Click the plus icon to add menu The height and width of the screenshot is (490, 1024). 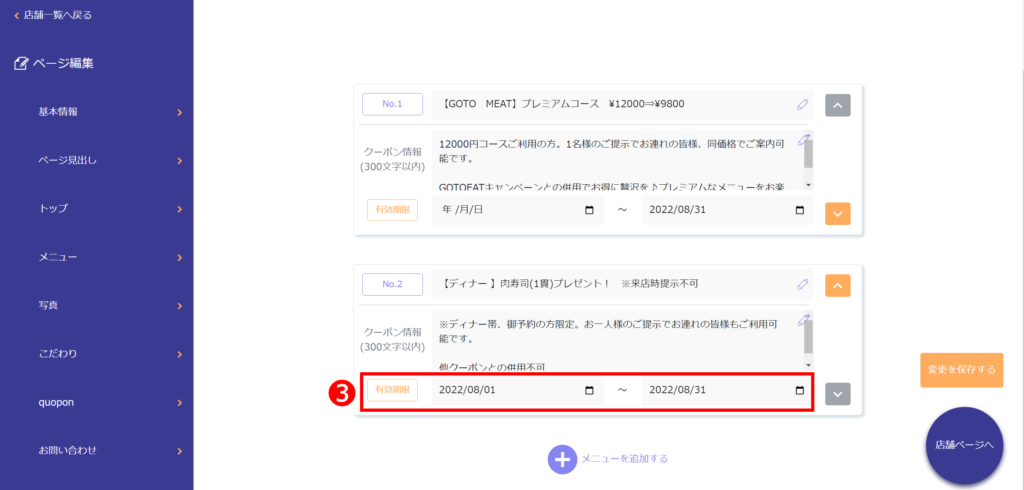(x=562, y=459)
